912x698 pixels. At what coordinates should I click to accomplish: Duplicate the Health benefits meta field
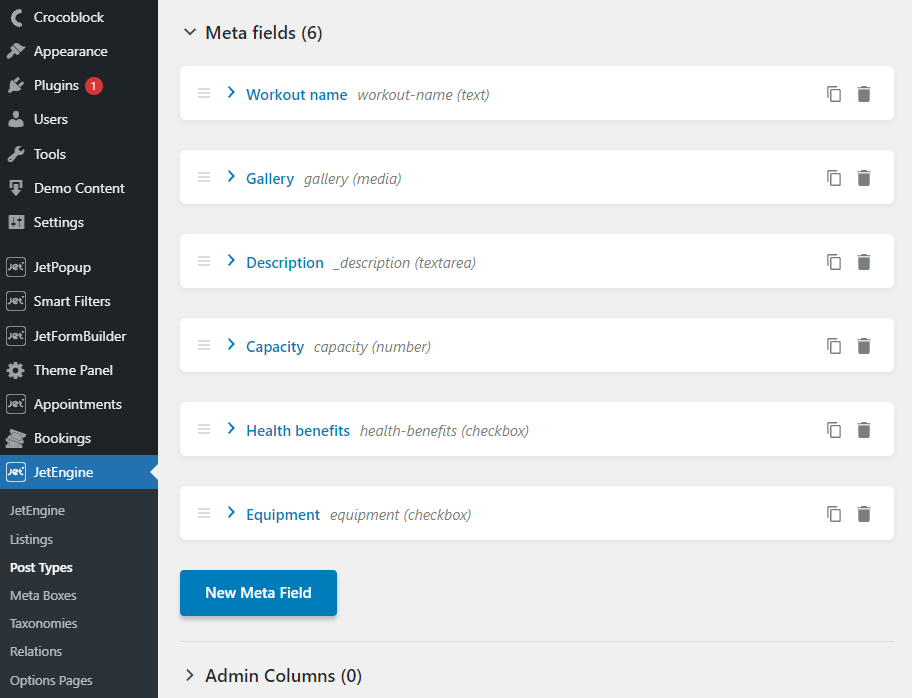tap(834, 430)
